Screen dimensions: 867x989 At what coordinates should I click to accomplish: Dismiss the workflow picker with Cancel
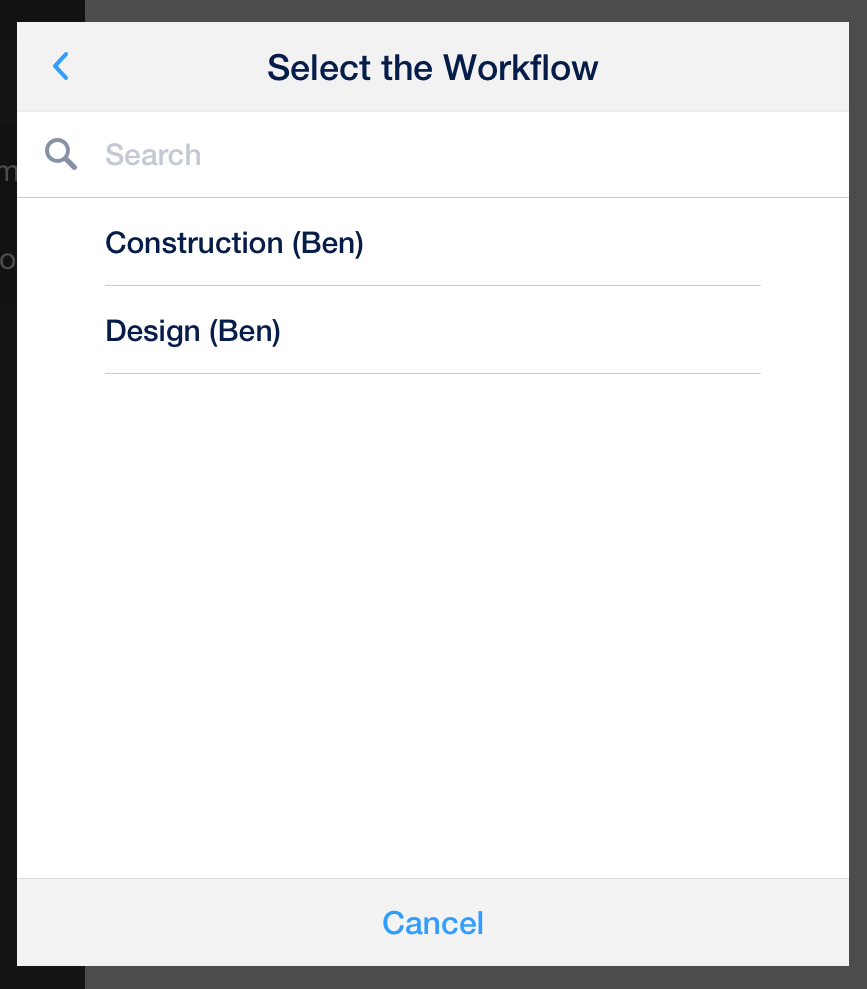coord(432,922)
